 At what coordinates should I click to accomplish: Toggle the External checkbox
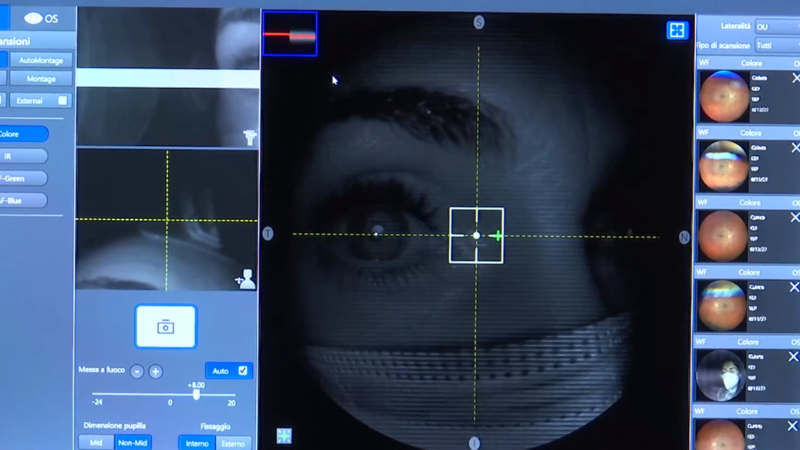(x=62, y=101)
